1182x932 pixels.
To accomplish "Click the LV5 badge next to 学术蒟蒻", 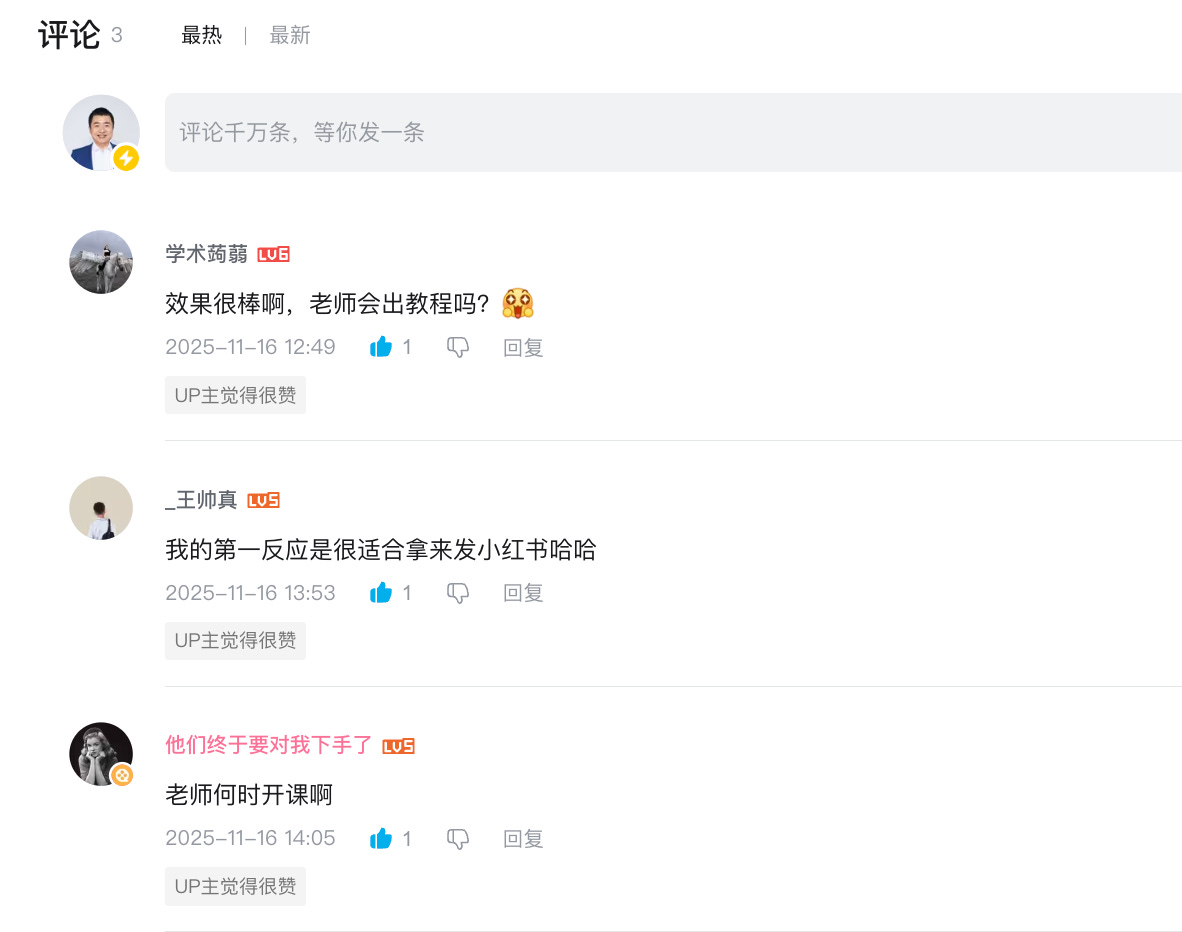I will [272, 254].
